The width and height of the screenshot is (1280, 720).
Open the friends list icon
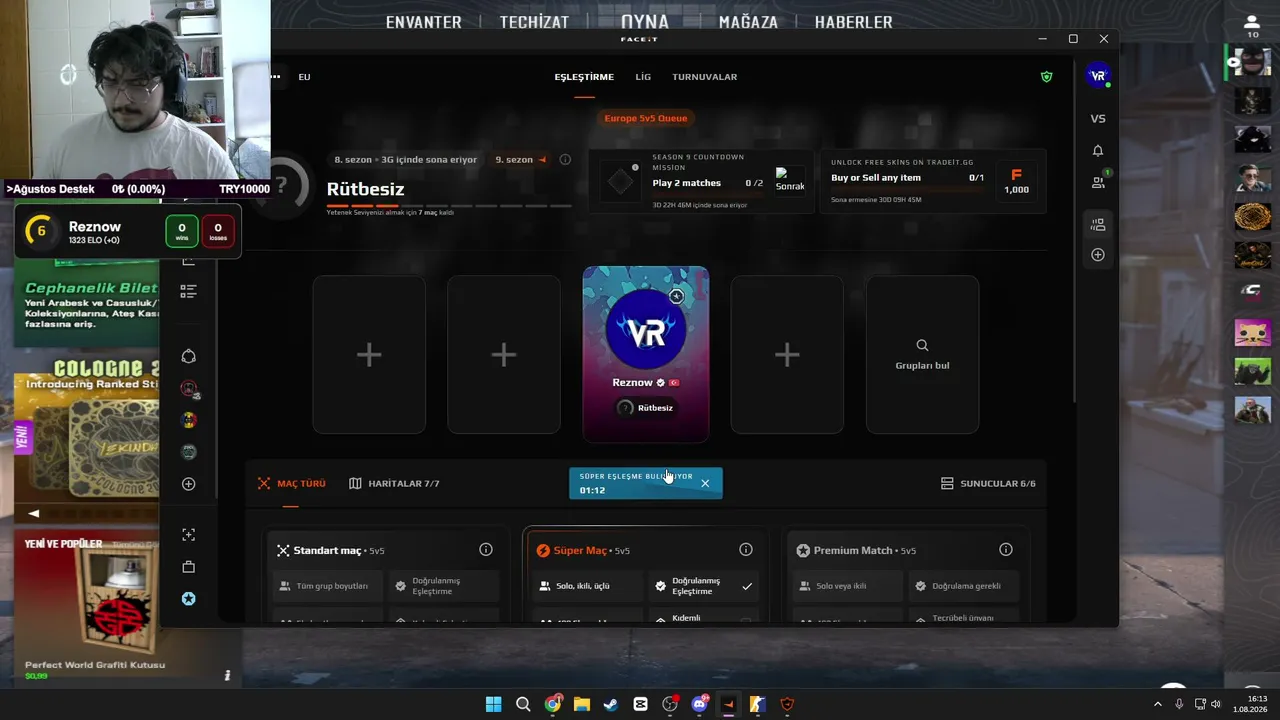click(x=1098, y=183)
